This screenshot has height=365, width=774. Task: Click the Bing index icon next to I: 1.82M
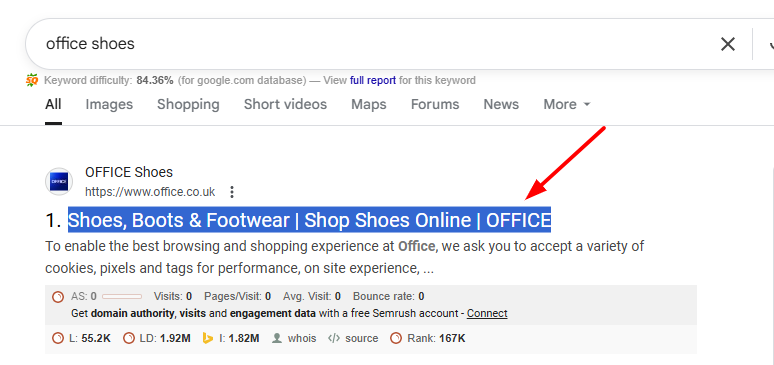tap(208, 338)
